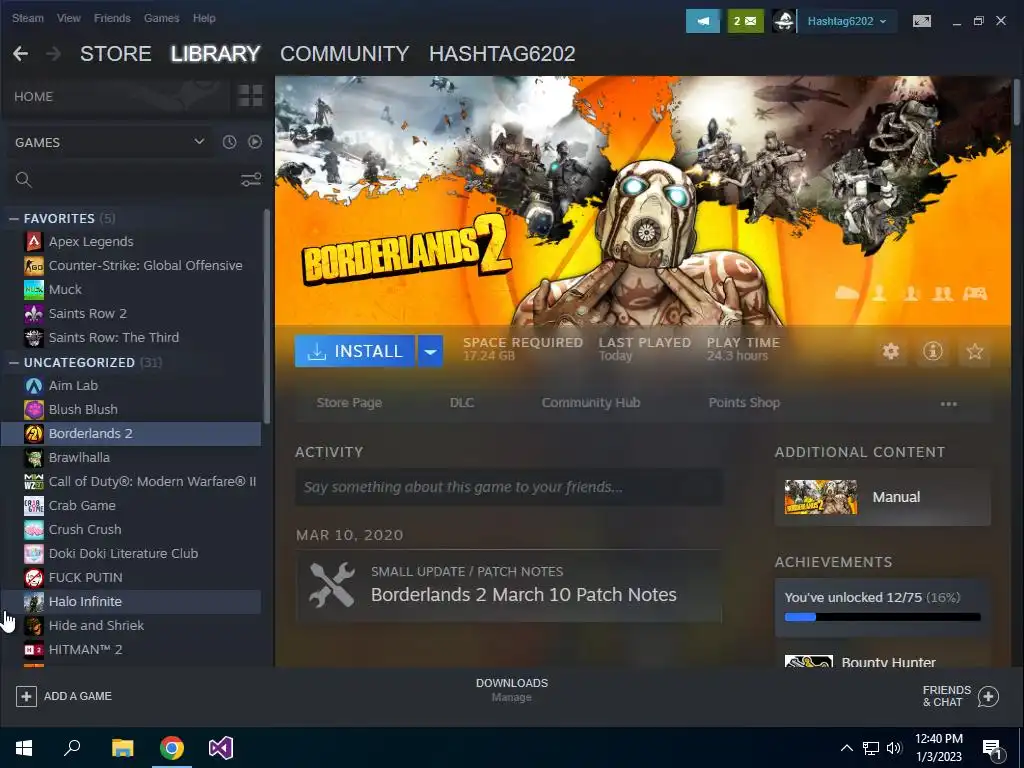Open Friends & Chat panel
The image size is (1024, 768).
coord(961,696)
